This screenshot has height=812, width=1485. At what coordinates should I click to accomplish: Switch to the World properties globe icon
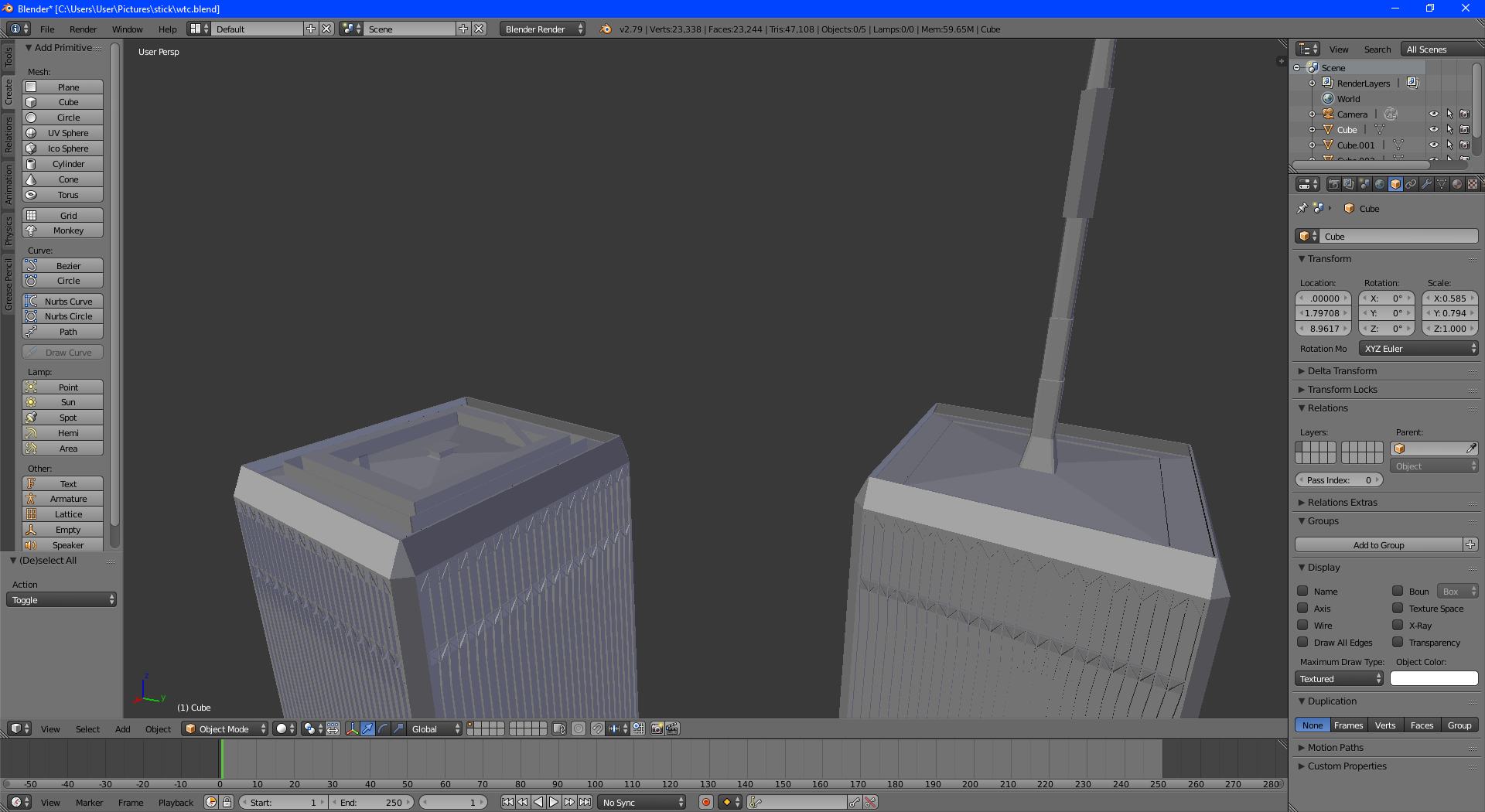[x=1380, y=184]
